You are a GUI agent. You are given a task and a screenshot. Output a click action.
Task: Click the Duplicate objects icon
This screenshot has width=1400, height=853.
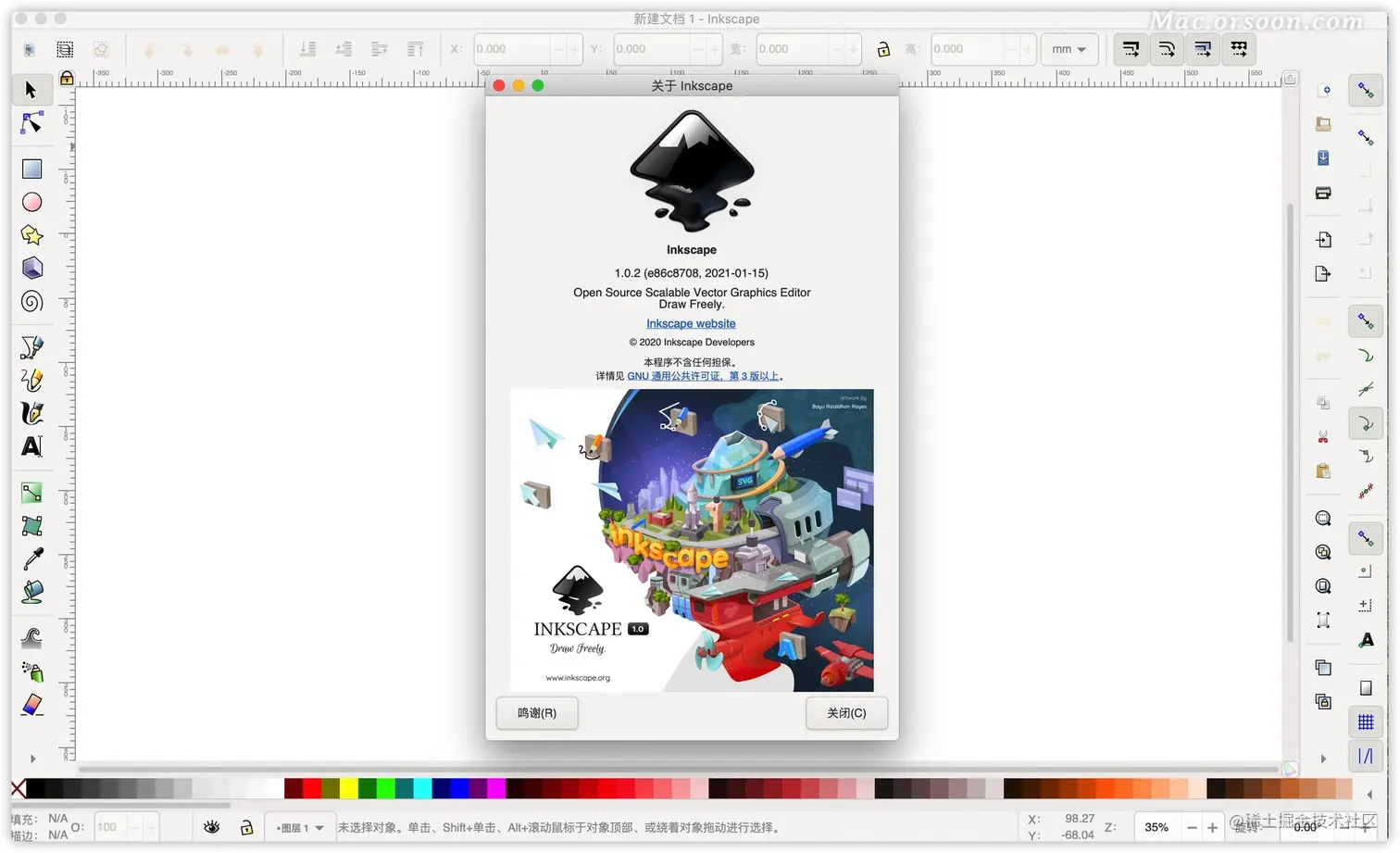pyautogui.click(x=1323, y=667)
